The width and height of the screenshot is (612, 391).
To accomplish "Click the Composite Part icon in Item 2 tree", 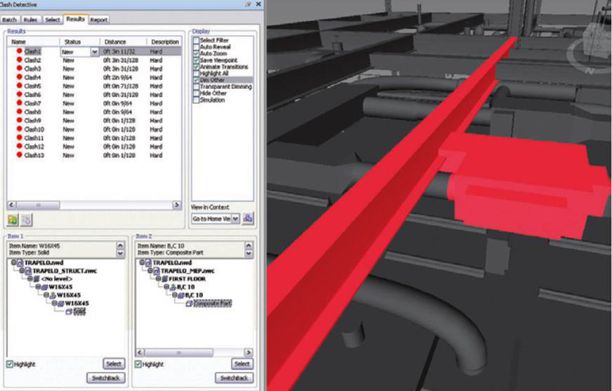I will click(x=190, y=303).
